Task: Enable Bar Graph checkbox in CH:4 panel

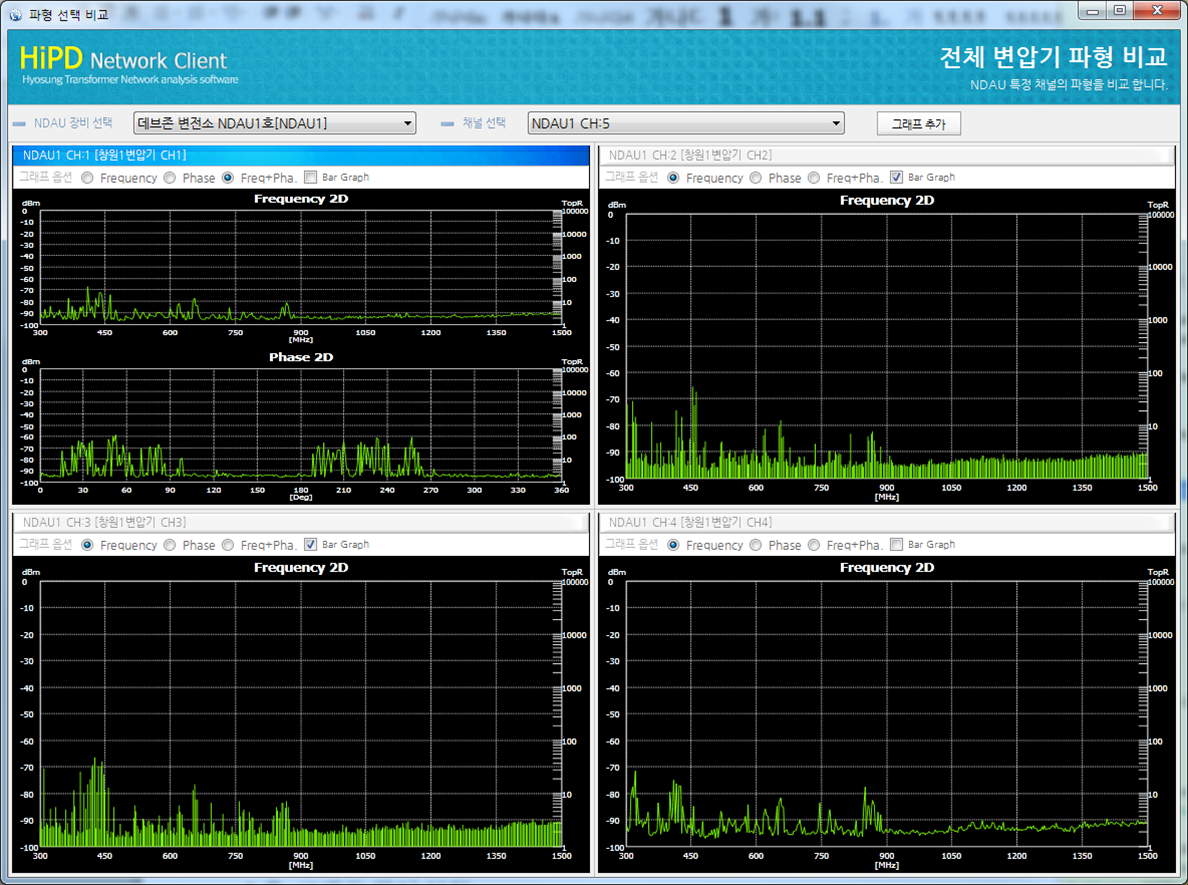Action: 896,544
